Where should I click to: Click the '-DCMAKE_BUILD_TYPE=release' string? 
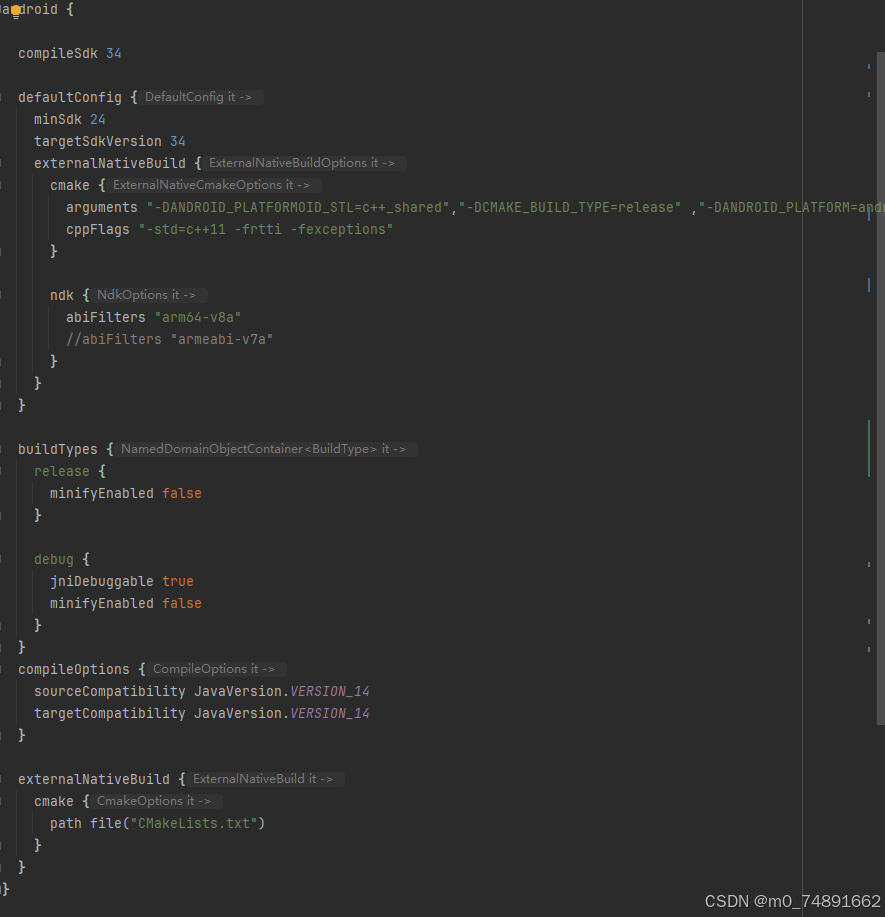click(570, 208)
